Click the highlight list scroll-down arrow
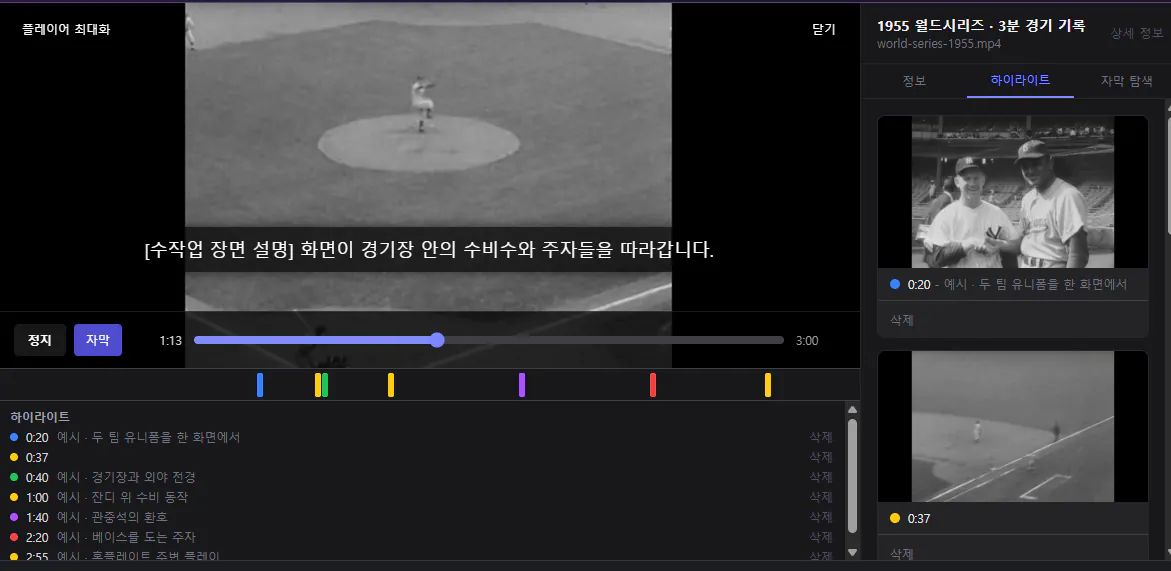 point(852,552)
